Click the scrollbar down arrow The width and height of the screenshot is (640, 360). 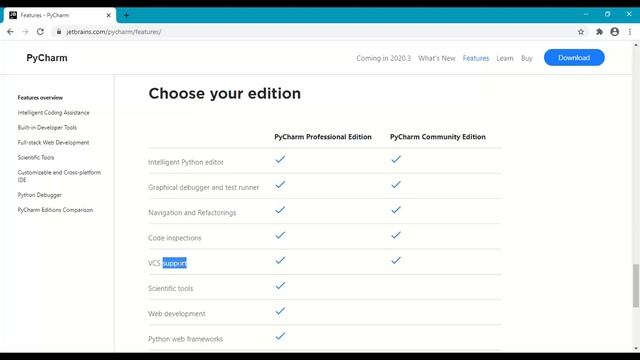click(636, 348)
